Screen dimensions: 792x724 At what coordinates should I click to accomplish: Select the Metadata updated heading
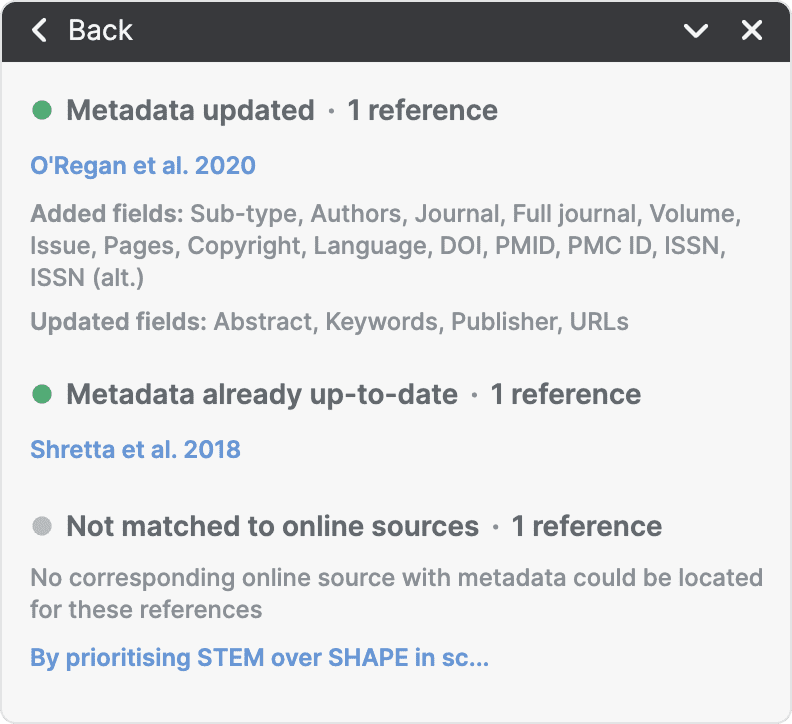[190, 110]
